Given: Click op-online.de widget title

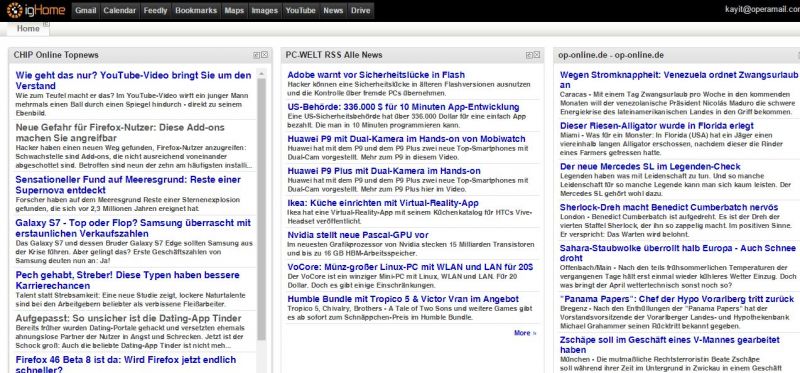Looking at the screenshot, I should (x=611, y=55).
